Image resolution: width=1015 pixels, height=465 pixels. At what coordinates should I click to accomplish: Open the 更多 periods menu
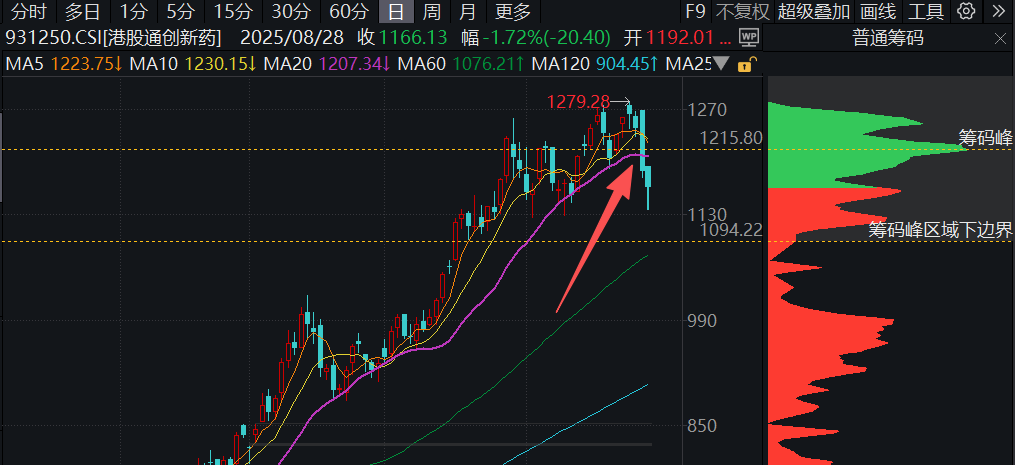(513, 11)
